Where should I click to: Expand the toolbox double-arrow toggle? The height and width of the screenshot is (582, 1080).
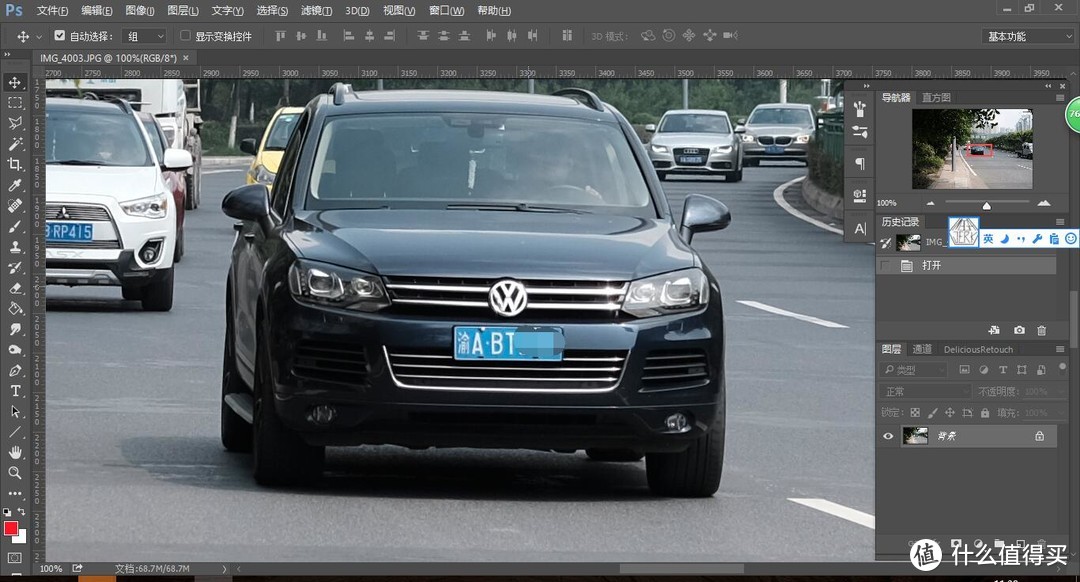click(8, 54)
